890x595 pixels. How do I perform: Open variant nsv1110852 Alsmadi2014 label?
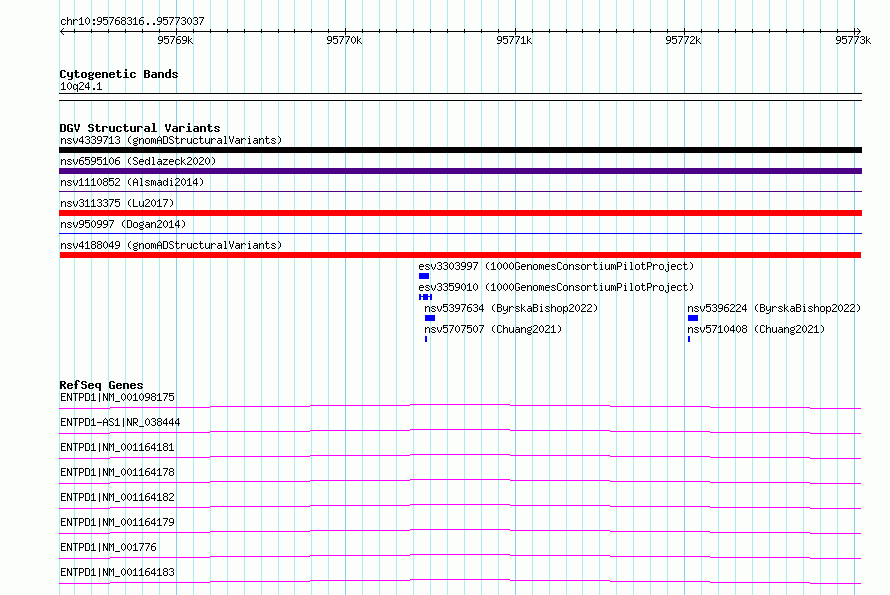[132, 182]
